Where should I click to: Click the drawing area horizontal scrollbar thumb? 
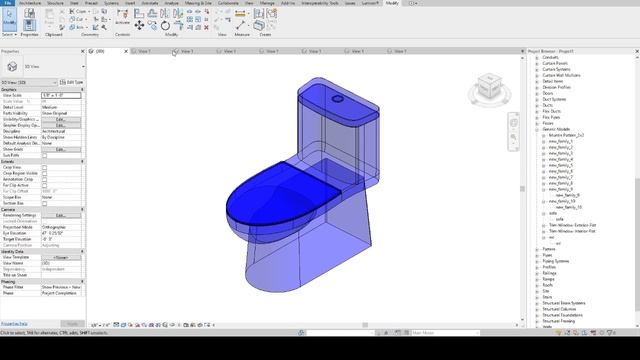click(x=365, y=325)
